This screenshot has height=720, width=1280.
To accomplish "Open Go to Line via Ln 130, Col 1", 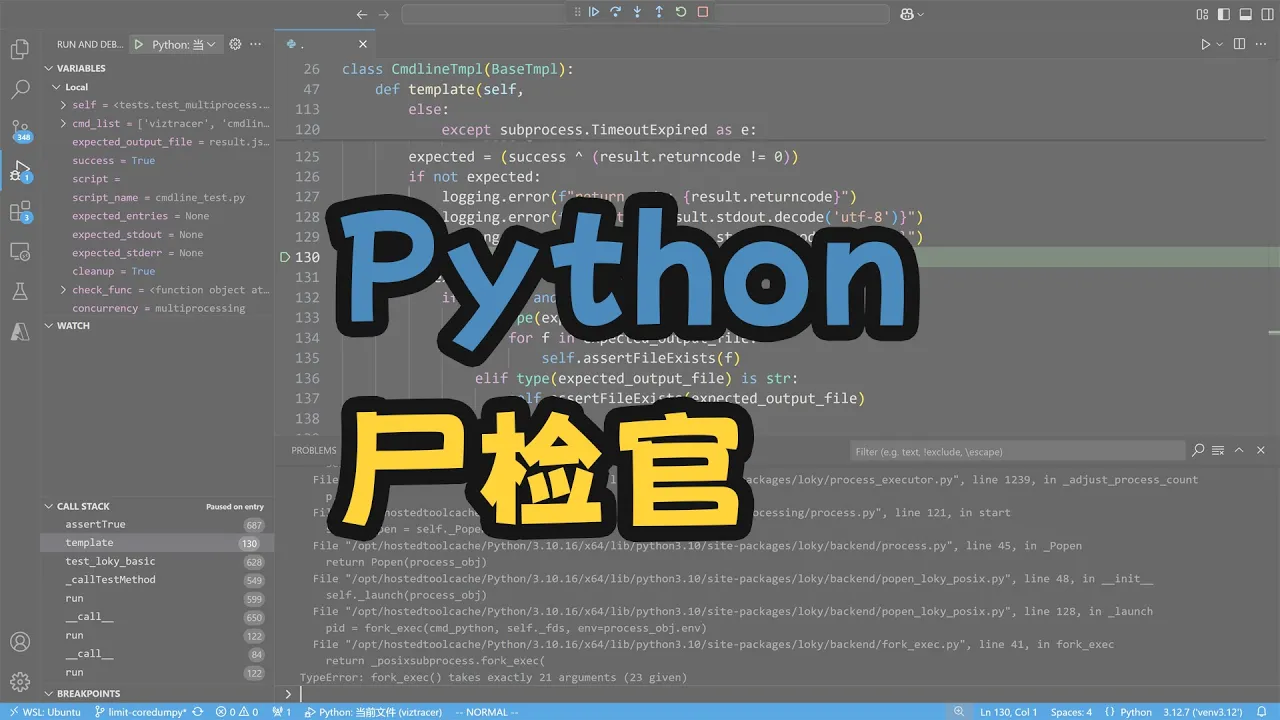I will pos(1010,712).
